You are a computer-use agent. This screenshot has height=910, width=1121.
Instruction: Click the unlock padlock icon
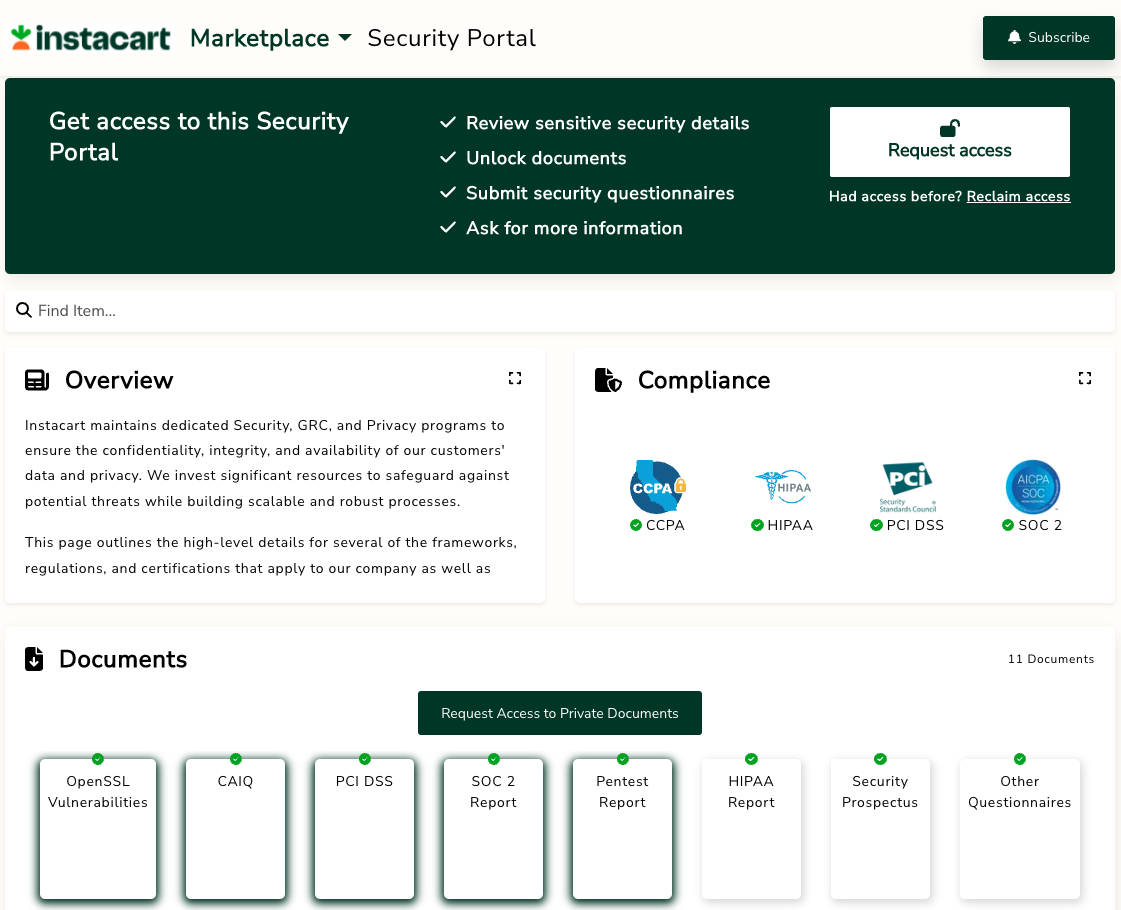pos(949,128)
